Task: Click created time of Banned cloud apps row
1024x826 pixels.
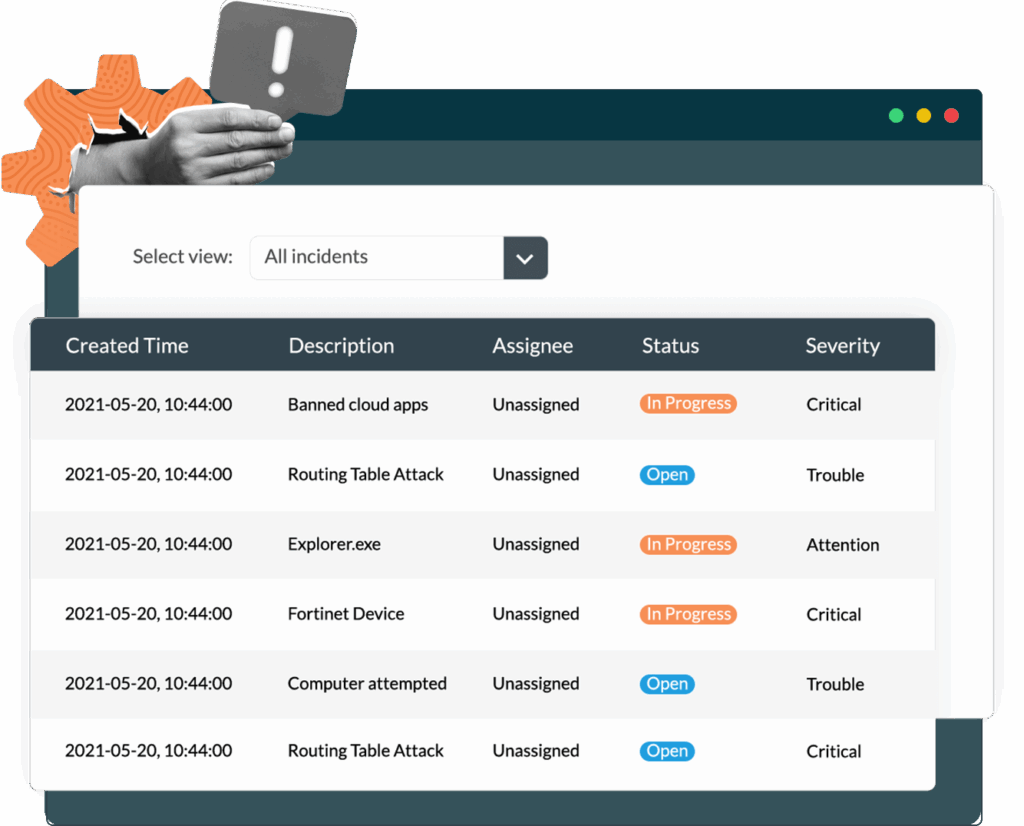Action: [x=148, y=405]
